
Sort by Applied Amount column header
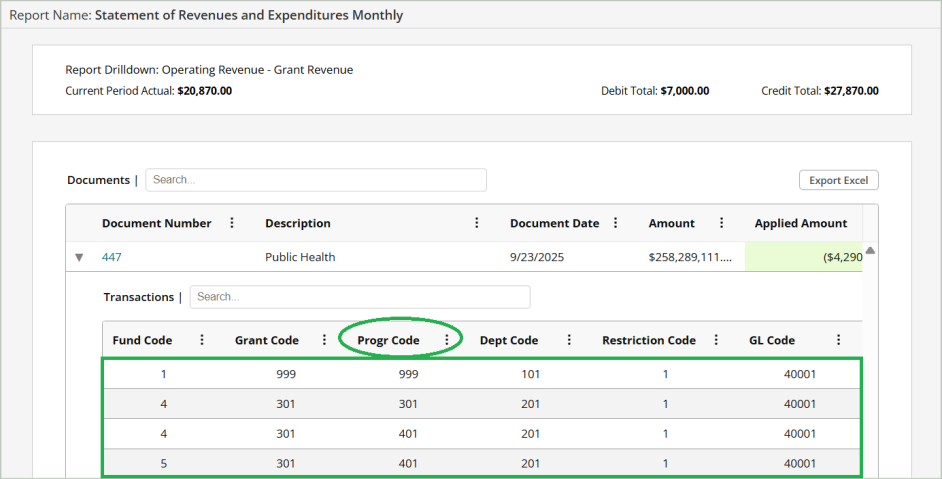point(800,223)
